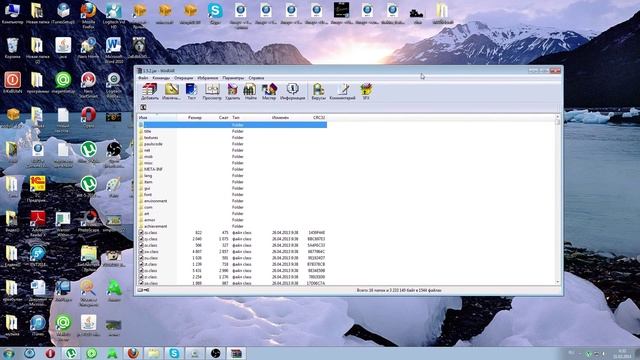Select the item folder row

point(232,182)
